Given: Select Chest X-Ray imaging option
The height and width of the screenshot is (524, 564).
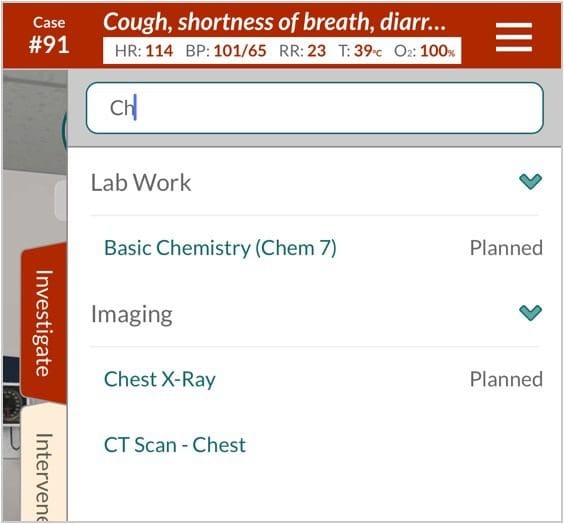Looking at the screenshot, I should pyautogui.click(x=160, y=379).
